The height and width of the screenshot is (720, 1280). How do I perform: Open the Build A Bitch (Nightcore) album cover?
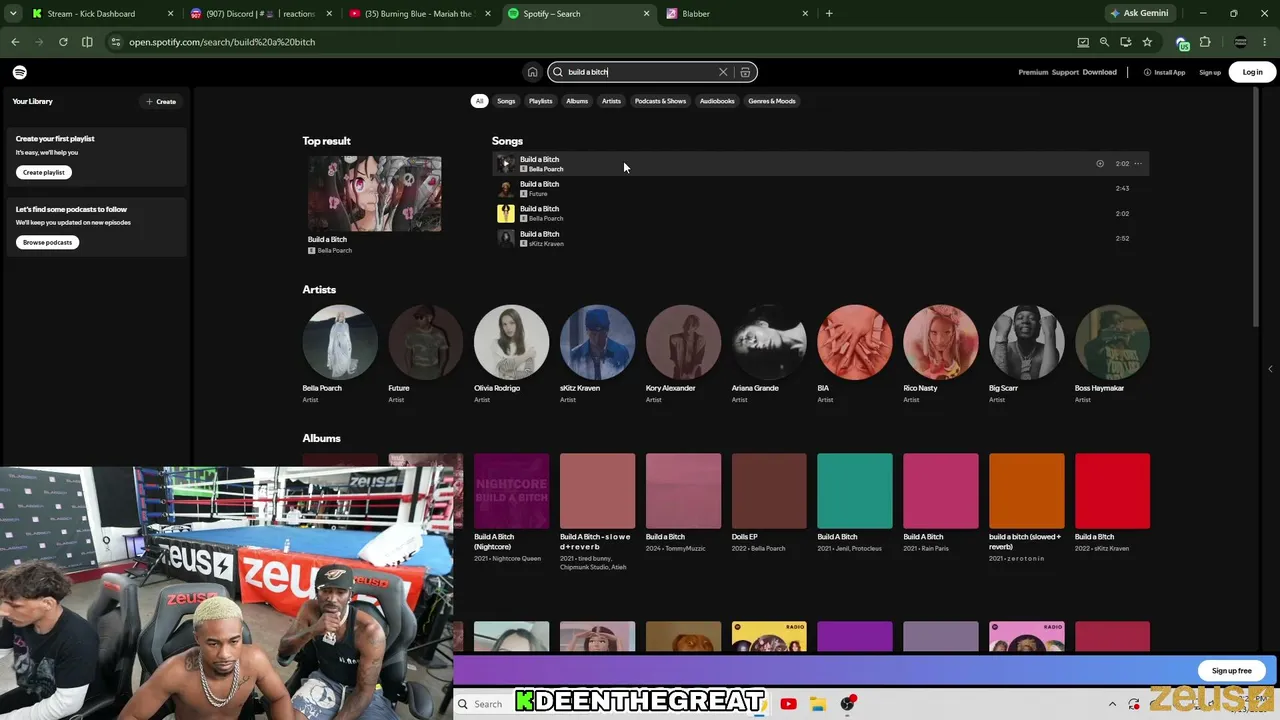click(511, 491)
